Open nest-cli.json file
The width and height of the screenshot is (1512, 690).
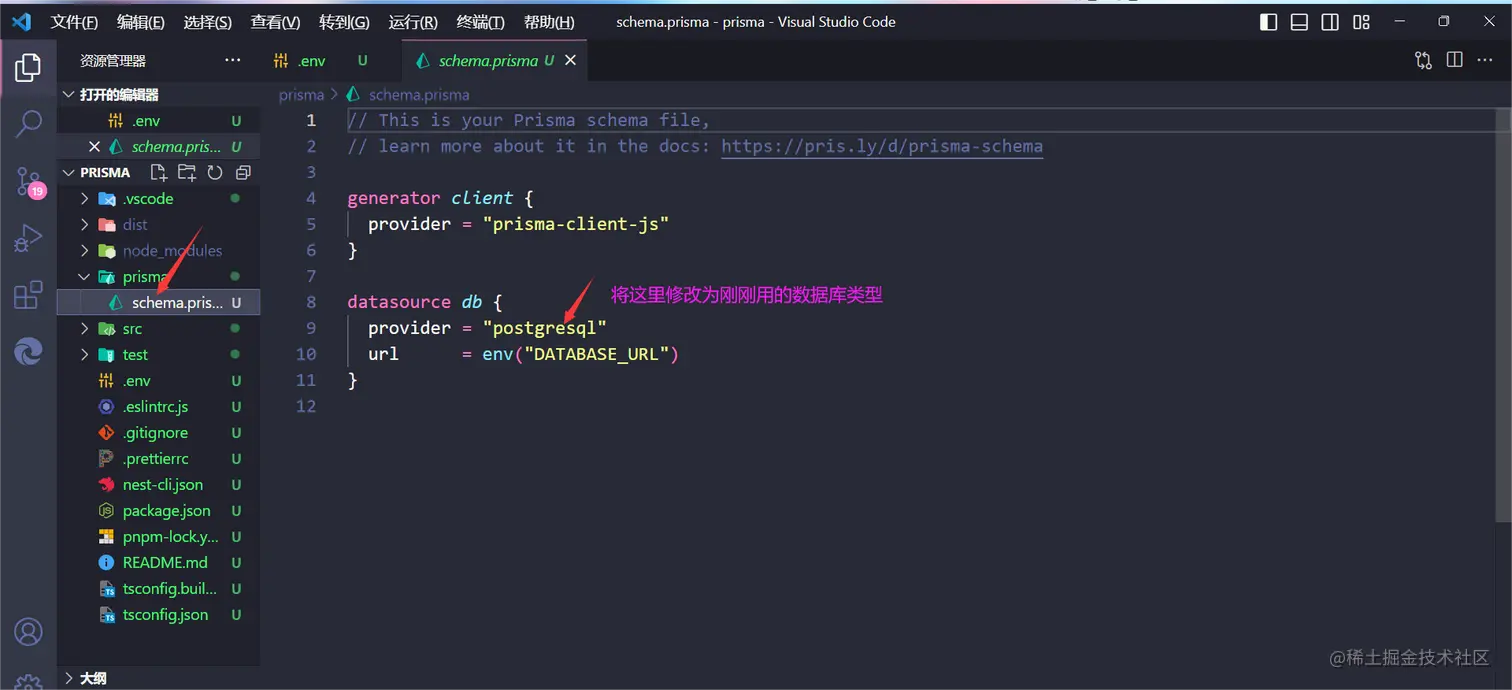point(158,484)
